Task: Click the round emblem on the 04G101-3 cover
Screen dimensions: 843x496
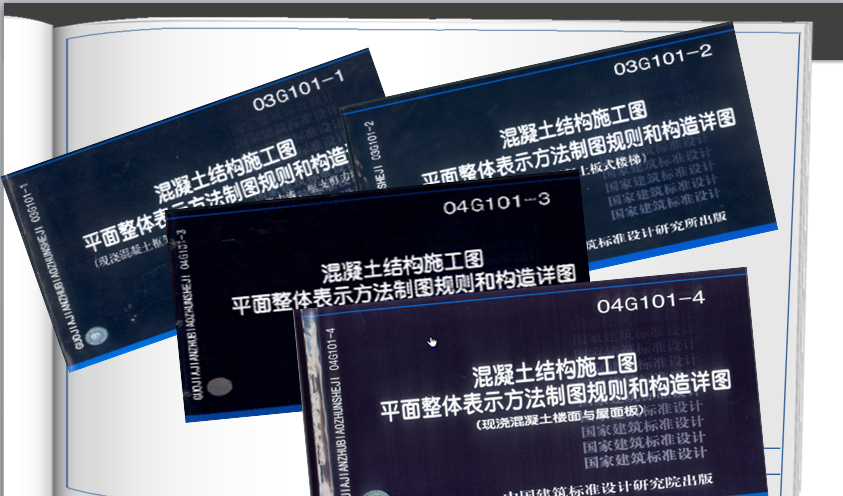Action: pos(219,386)
